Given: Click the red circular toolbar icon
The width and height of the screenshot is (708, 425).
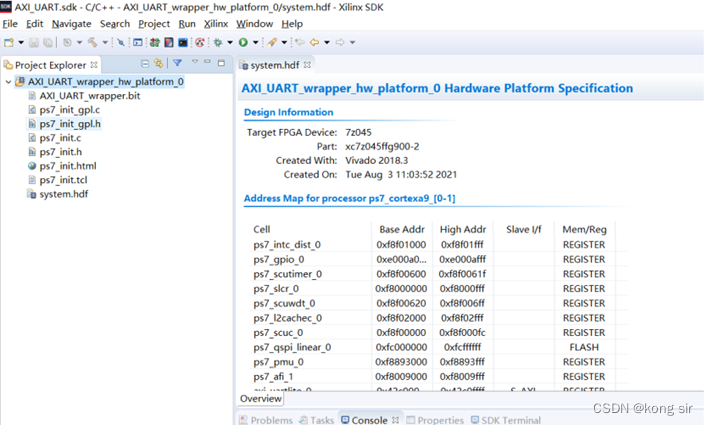Looking at the screenshot, I should pos(200,42).
